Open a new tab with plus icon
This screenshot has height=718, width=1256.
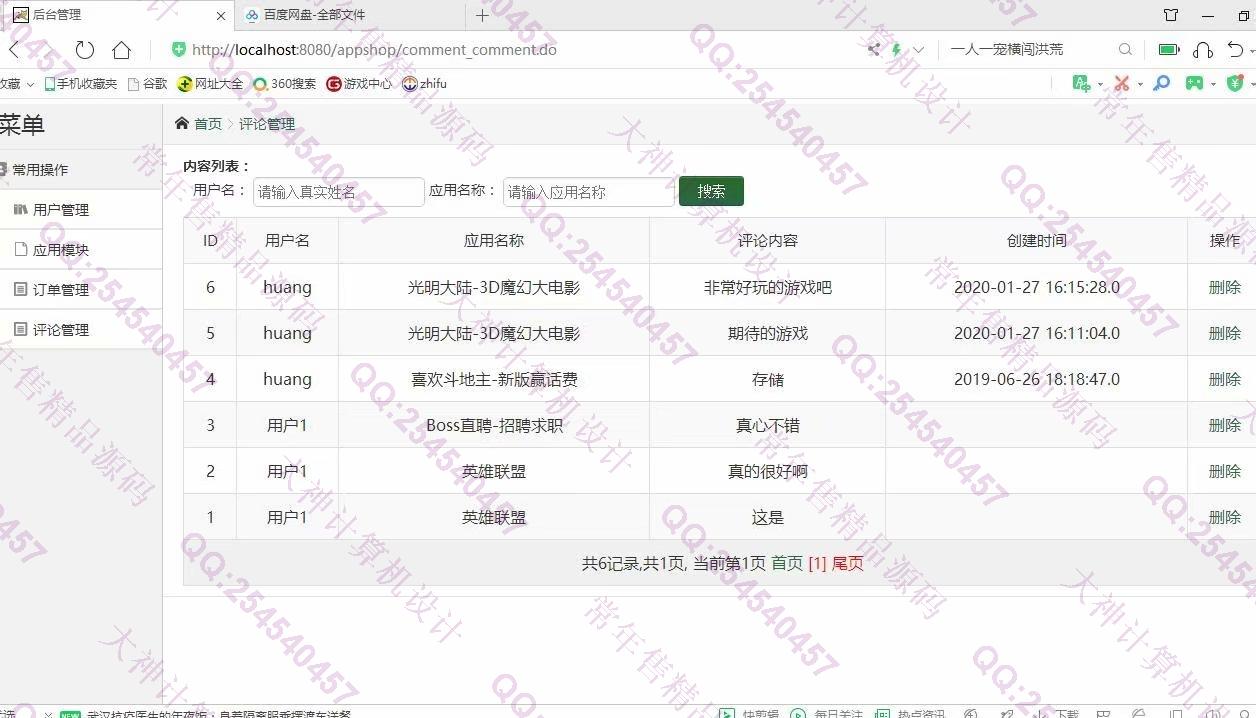pos(482,15)
